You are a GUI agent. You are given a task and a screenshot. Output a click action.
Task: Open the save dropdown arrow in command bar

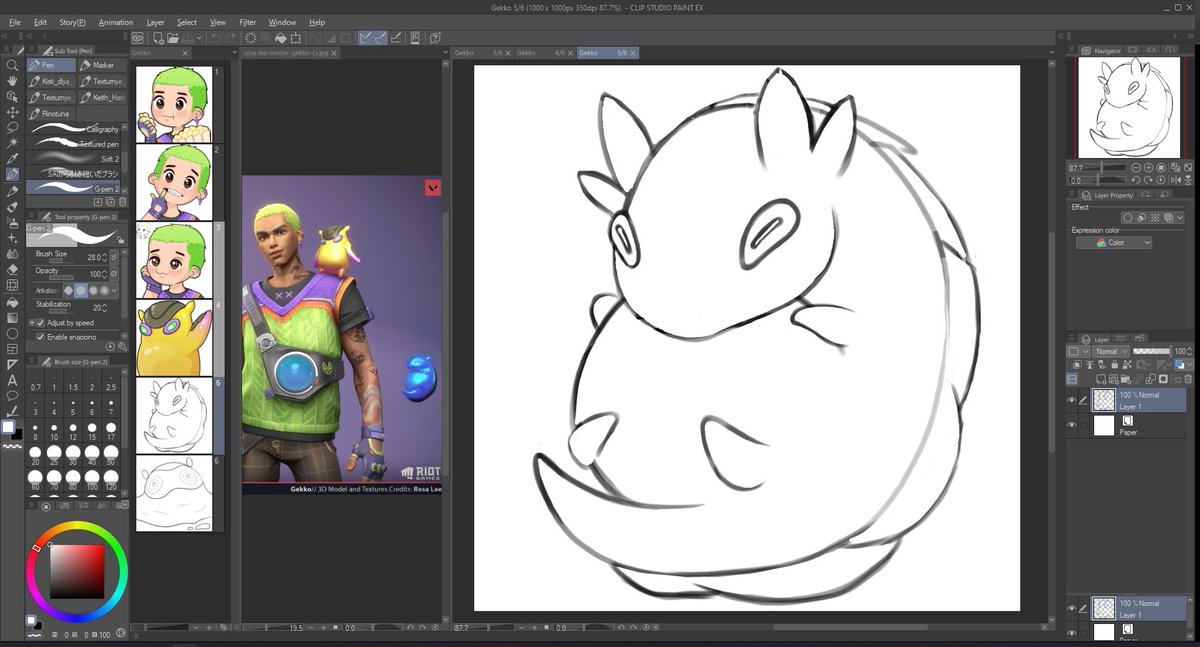200,38
